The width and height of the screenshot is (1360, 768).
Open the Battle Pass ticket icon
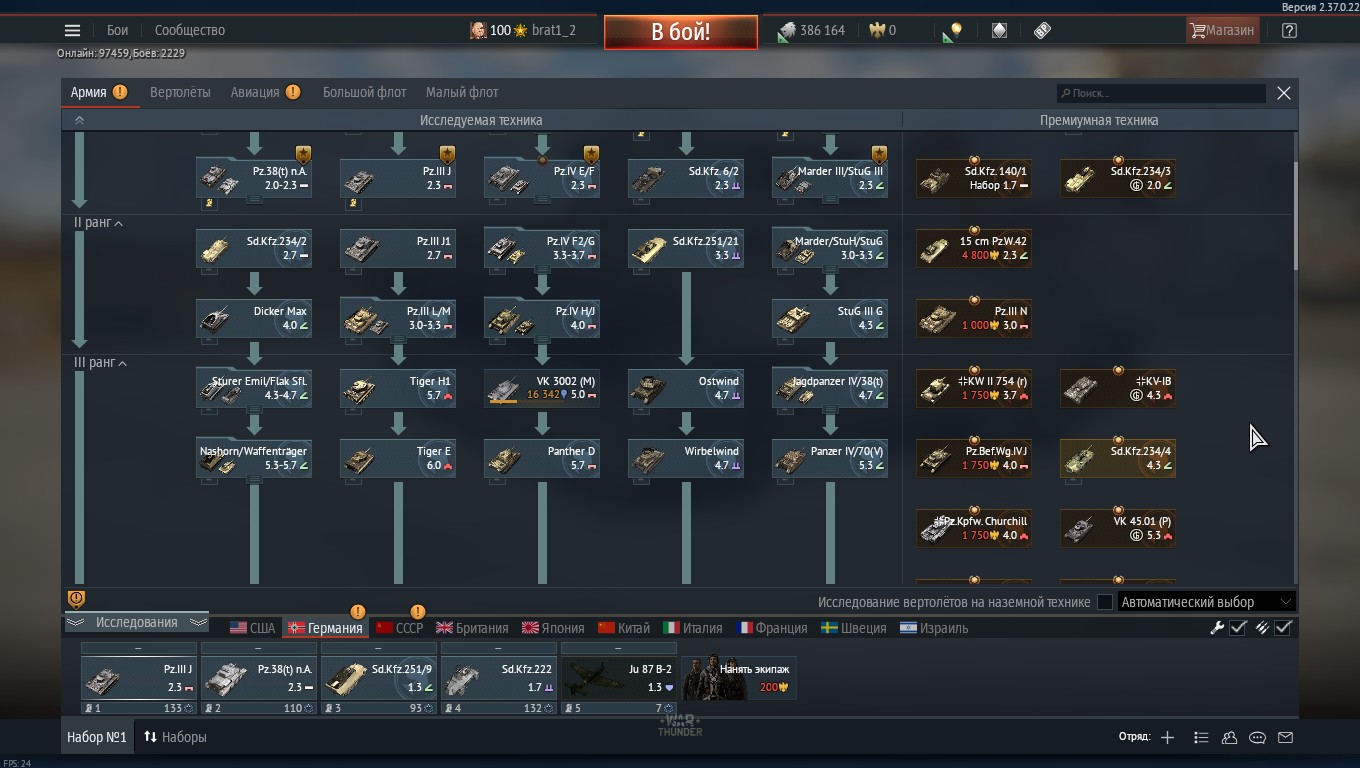click(1043, 30)
